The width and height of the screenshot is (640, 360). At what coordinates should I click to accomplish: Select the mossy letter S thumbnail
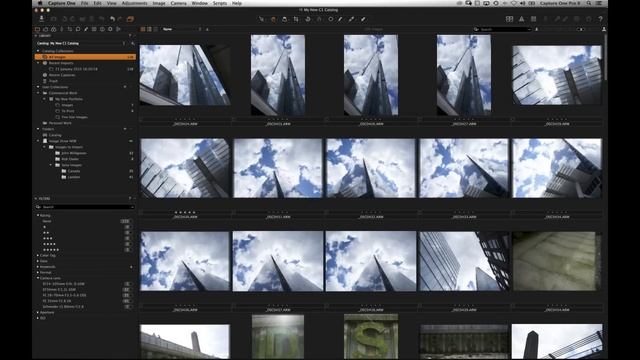tap(371, 336)
